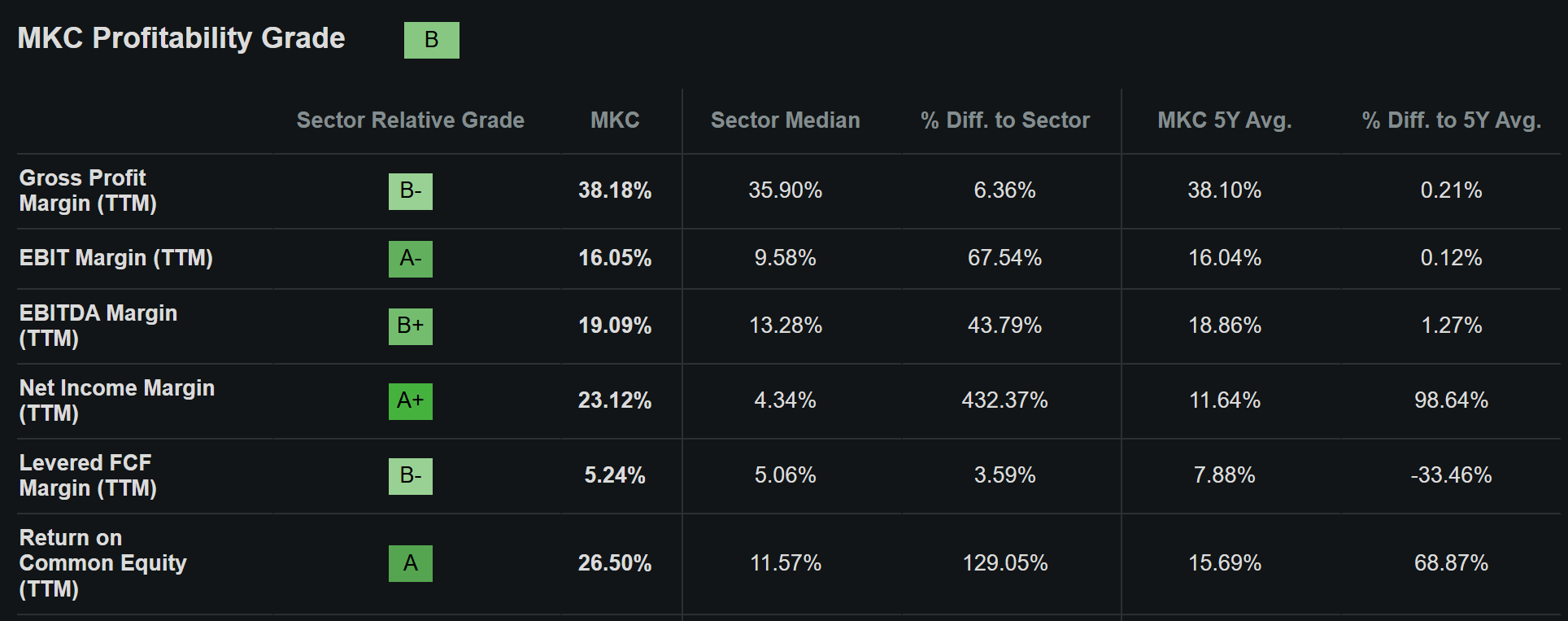Open the EBIT Margin (TTM) metric link
The image size is (1568, 621).
[x=115, y=258]
